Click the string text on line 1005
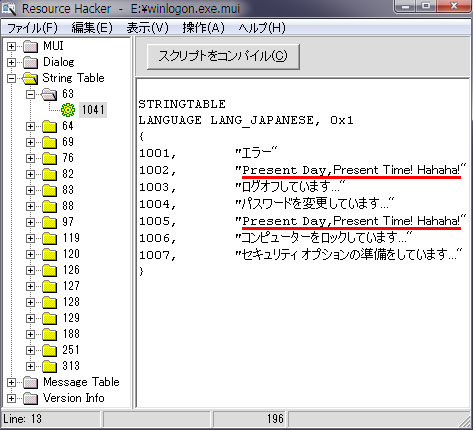The height and width of the screenshot is (430, 473). click(351, 221)
